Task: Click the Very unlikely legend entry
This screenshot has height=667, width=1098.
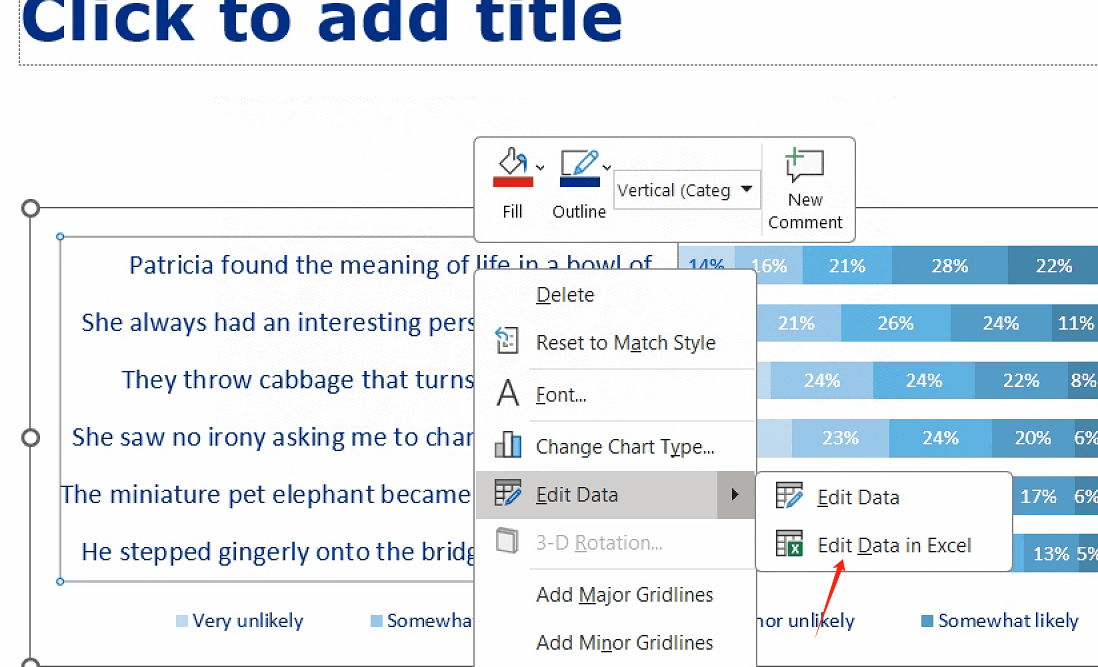Action: click(x=240, y=621)
